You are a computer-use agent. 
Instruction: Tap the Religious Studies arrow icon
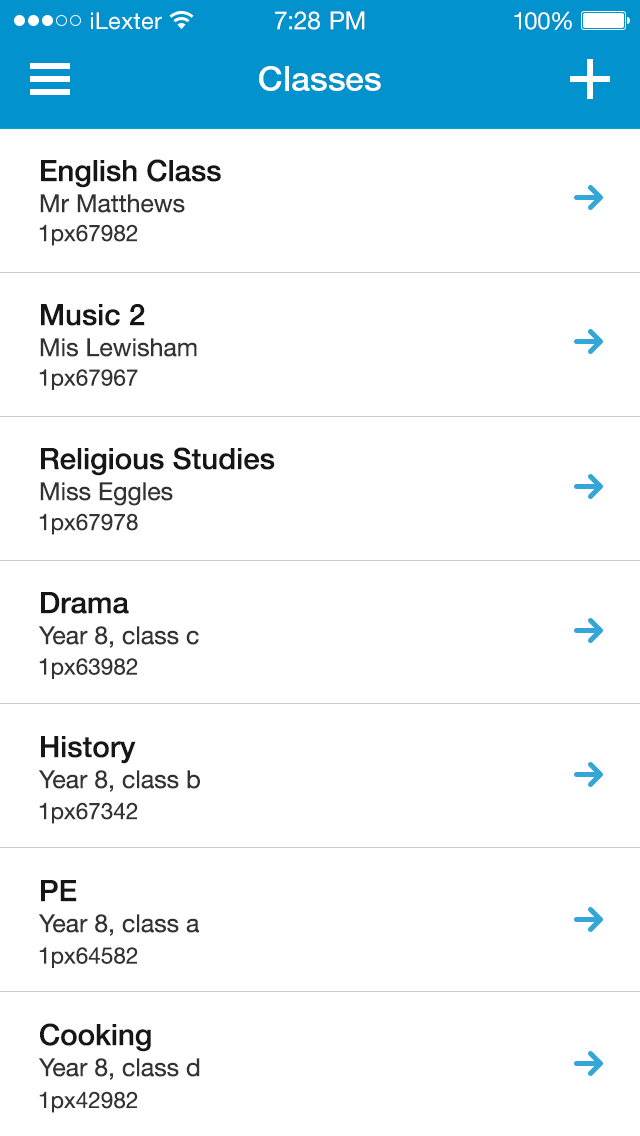[x=589, y=486]
